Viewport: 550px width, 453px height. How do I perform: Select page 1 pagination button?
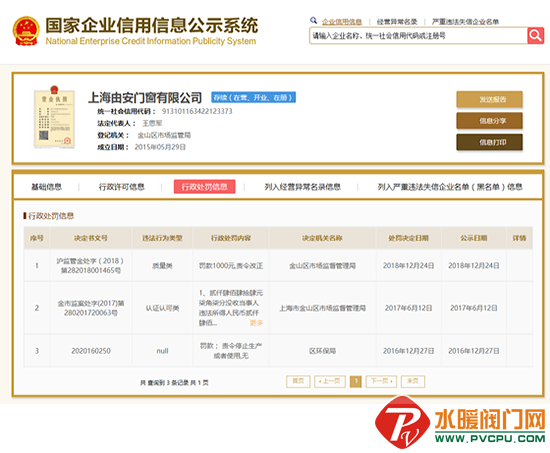click(x=356, y=381)
